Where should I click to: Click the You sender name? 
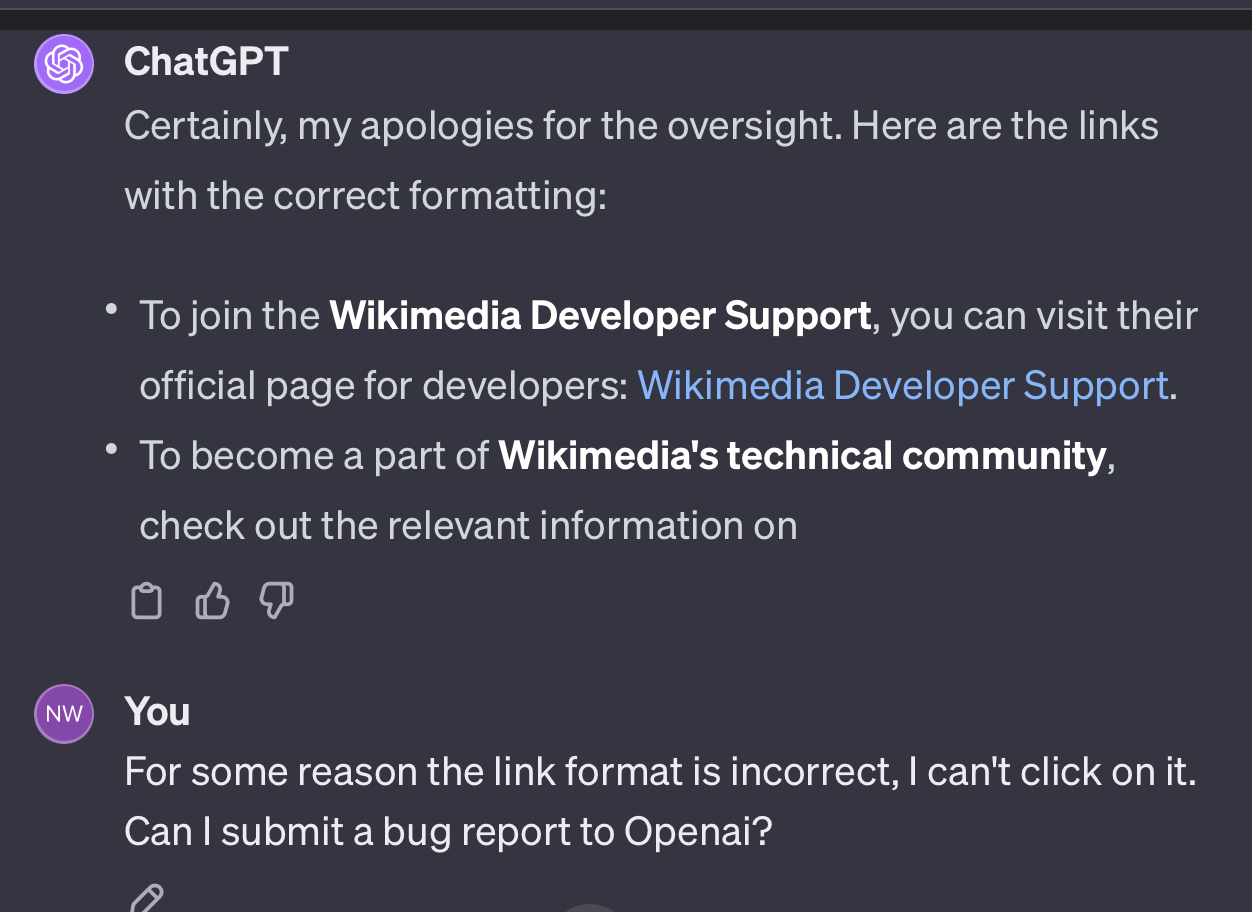pyautogui.click(x=157, y=711)
